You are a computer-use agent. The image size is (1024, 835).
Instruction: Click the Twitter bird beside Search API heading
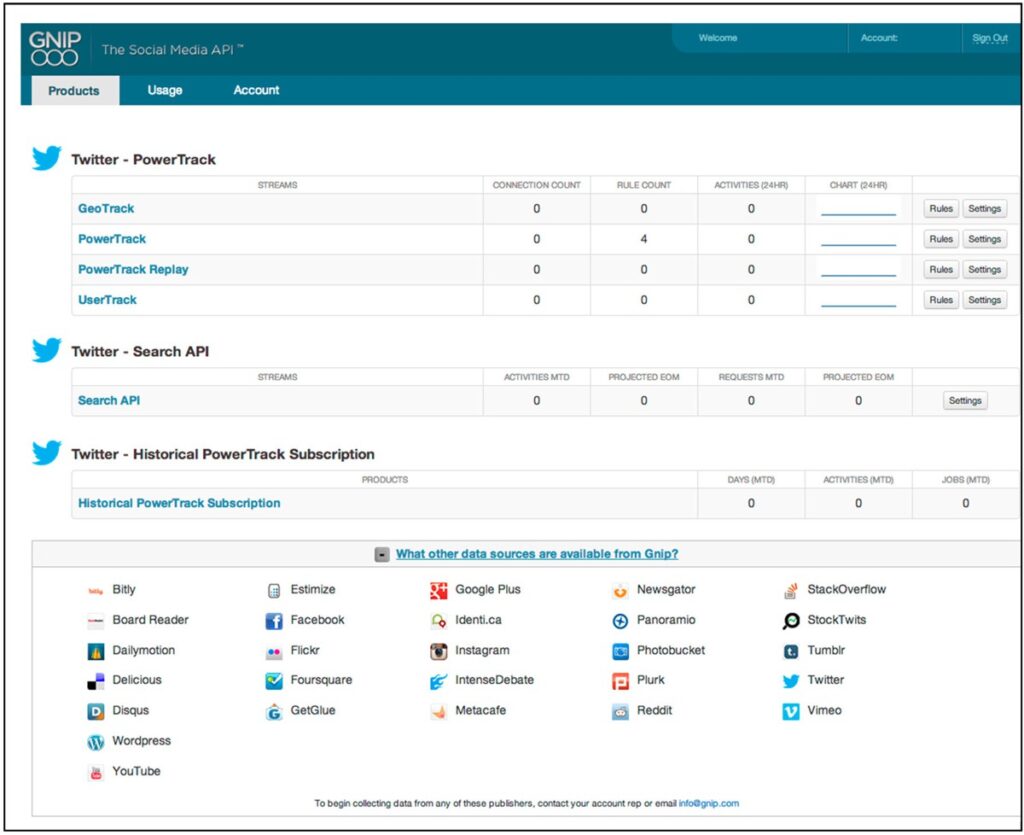[x=46, y=350]
